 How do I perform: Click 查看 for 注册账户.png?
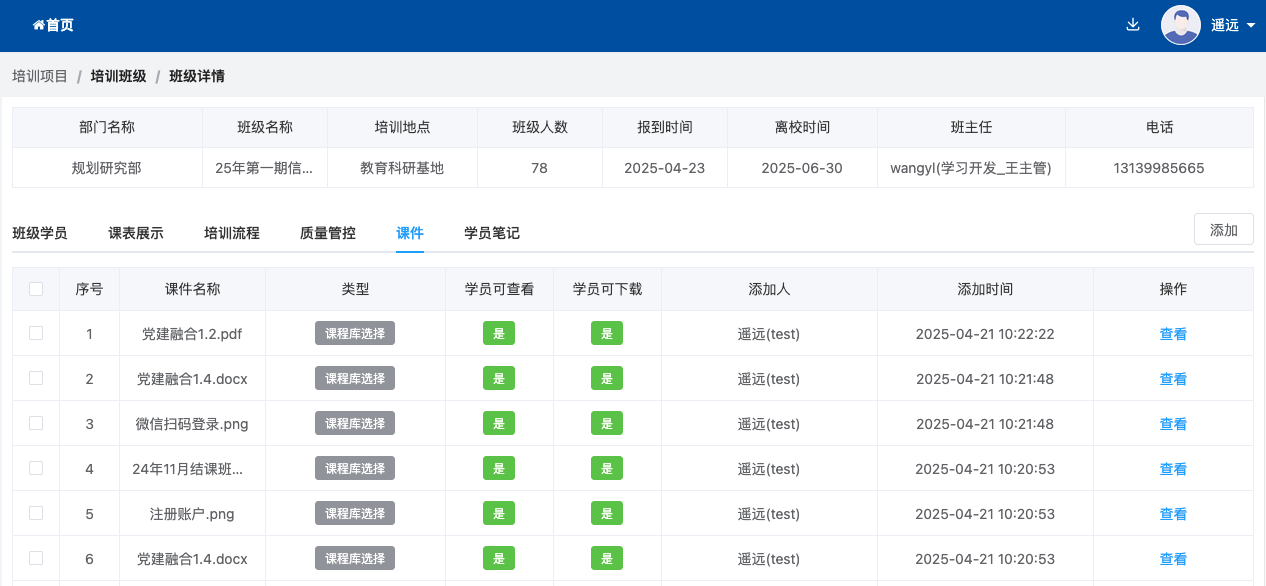coord(1173,514)
